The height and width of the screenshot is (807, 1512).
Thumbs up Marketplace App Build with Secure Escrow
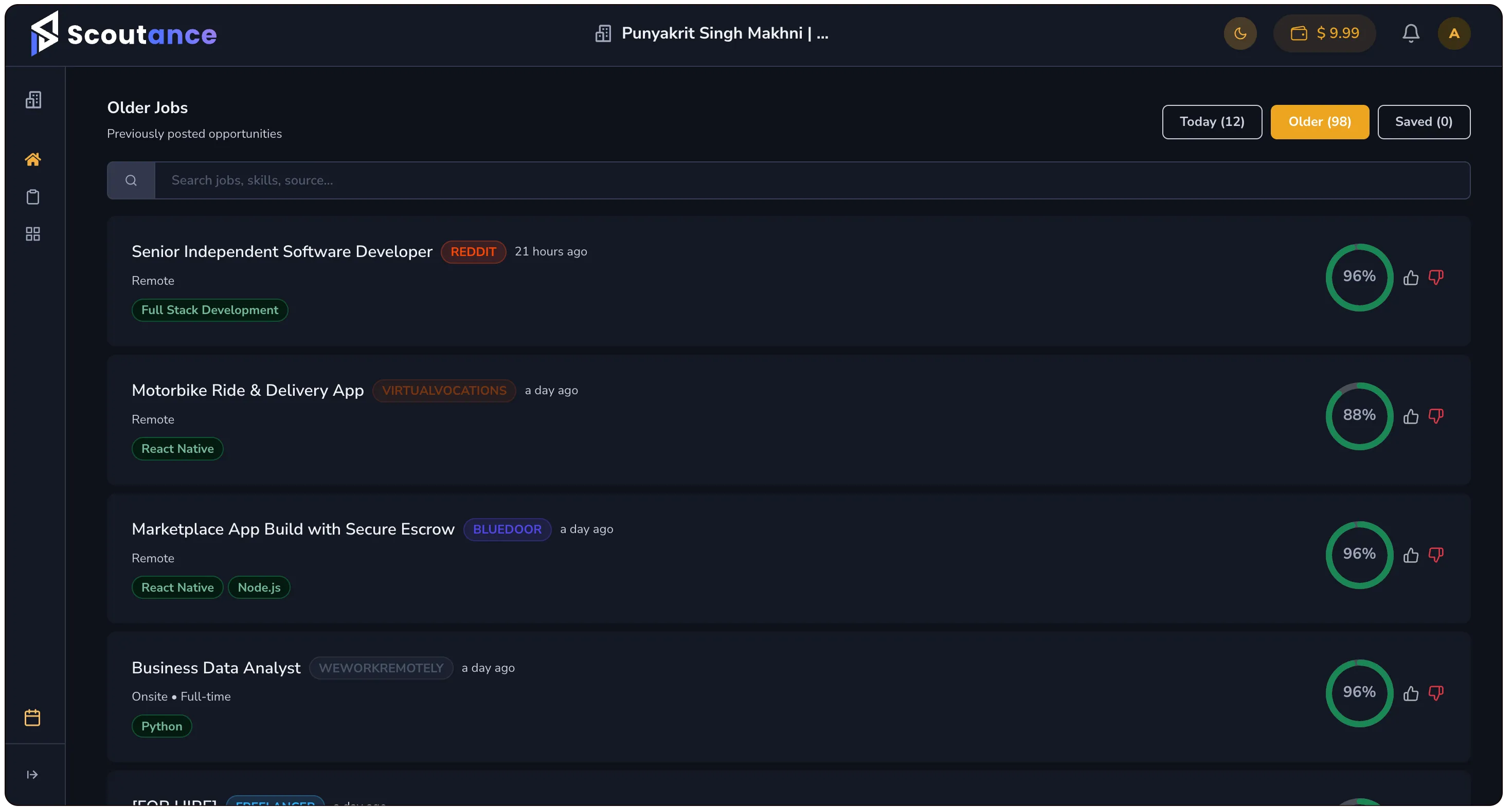tap(1411, 555)
